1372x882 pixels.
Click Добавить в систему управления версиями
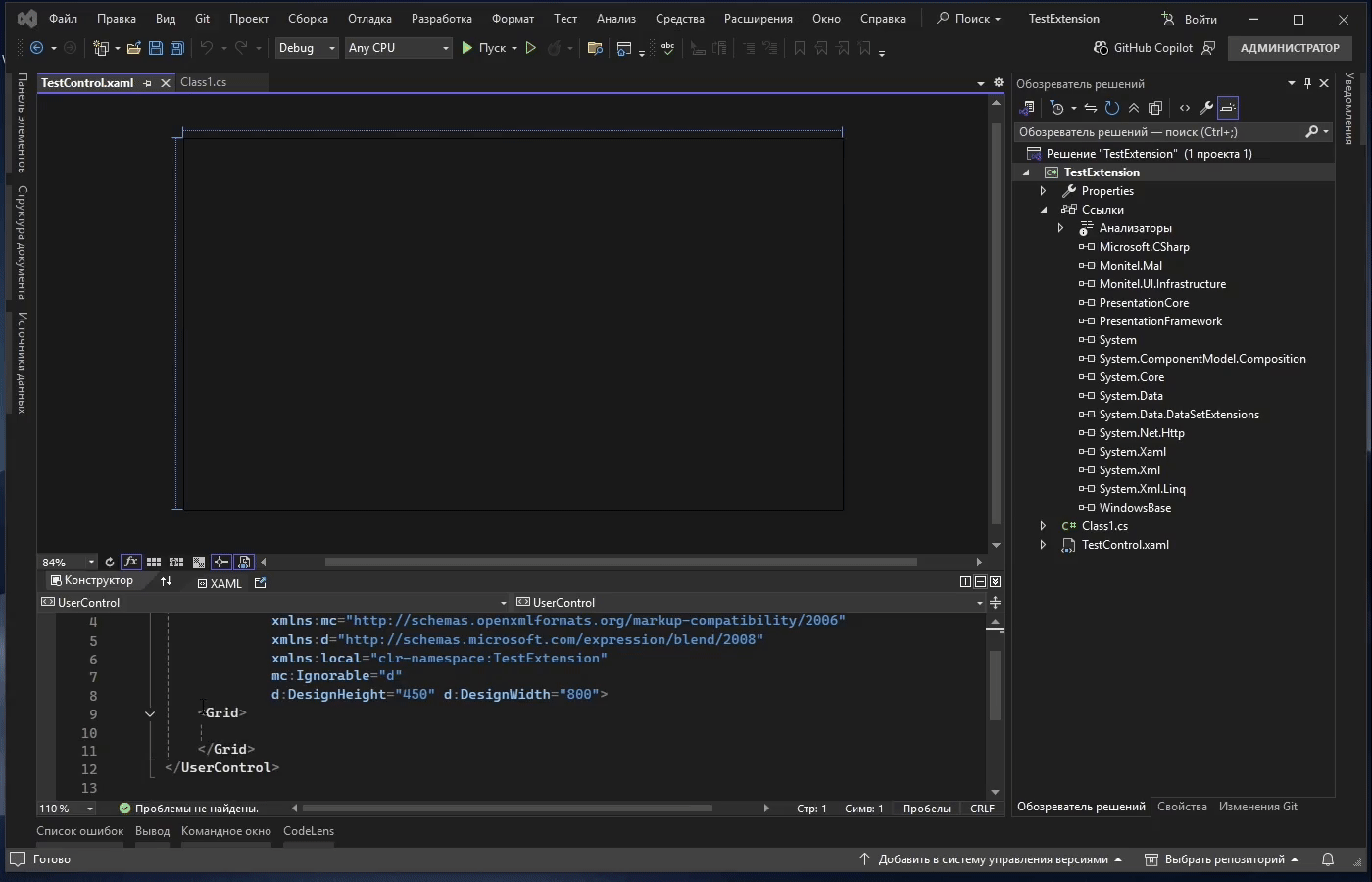point(993,859)
